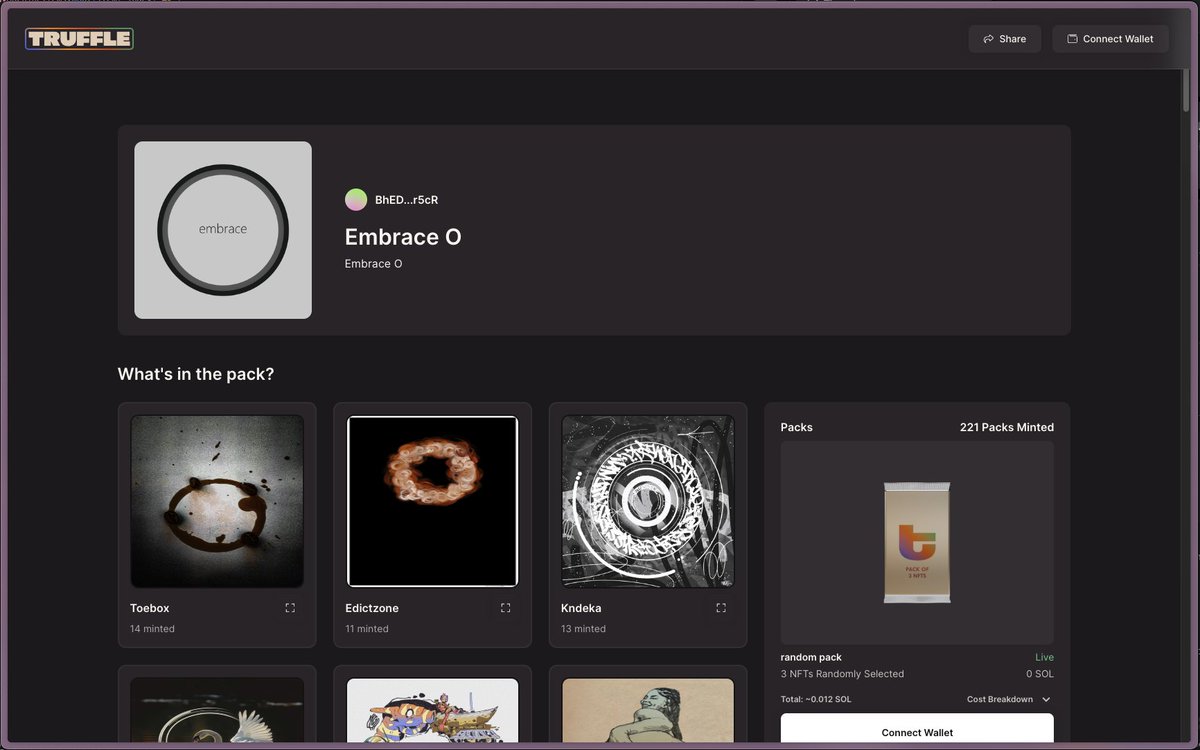Image resolution: width=1200 pixels, height=750 pixels.
Task: Click the "Kndeka" title text
Action: click(581, 608)
